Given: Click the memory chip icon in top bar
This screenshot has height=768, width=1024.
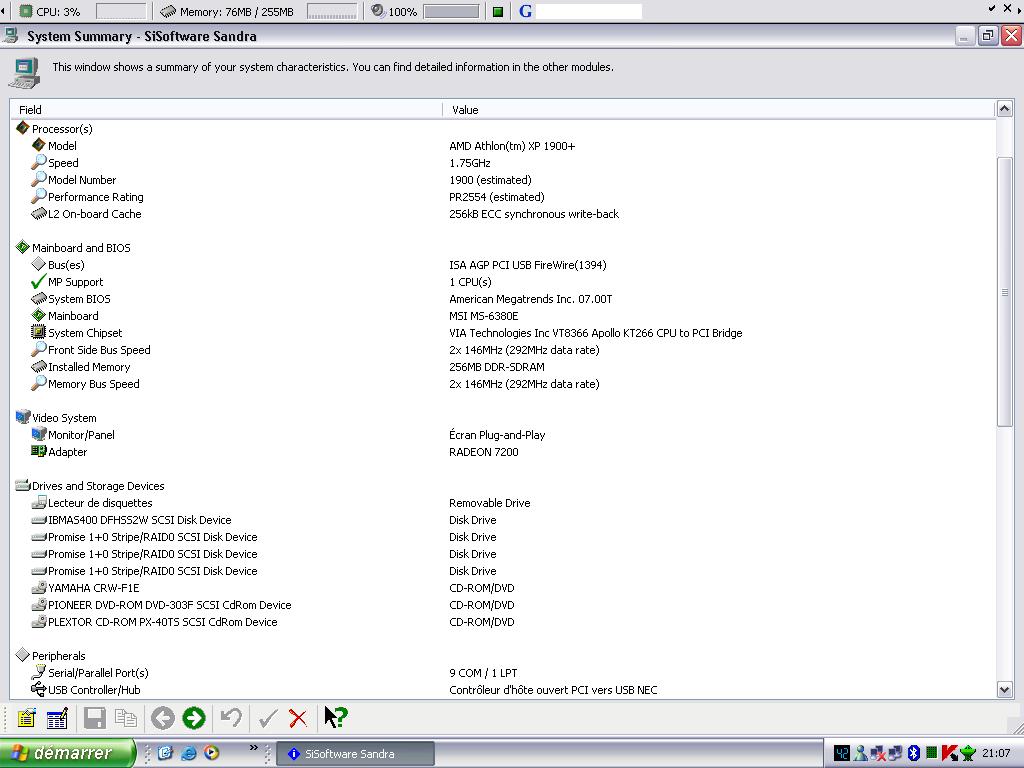Looking at the screenshot, I should click(168, 11).
